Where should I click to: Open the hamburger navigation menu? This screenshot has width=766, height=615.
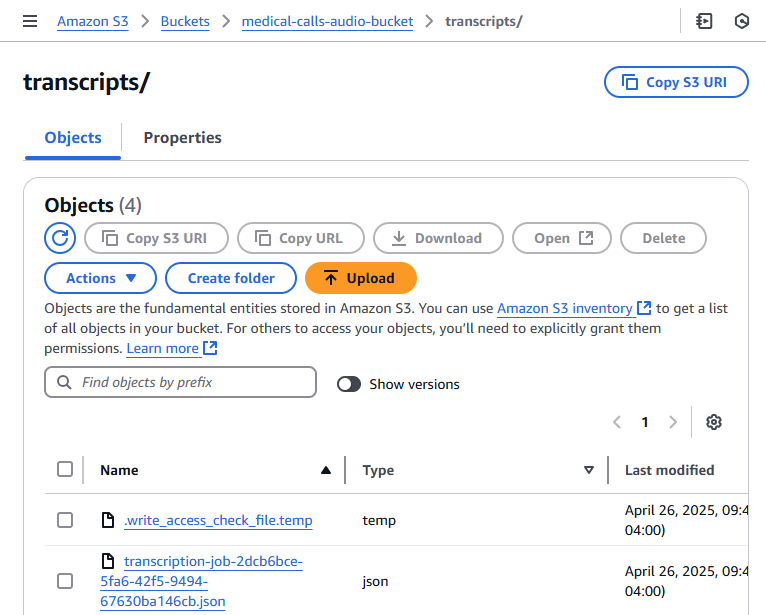(30, 21)
